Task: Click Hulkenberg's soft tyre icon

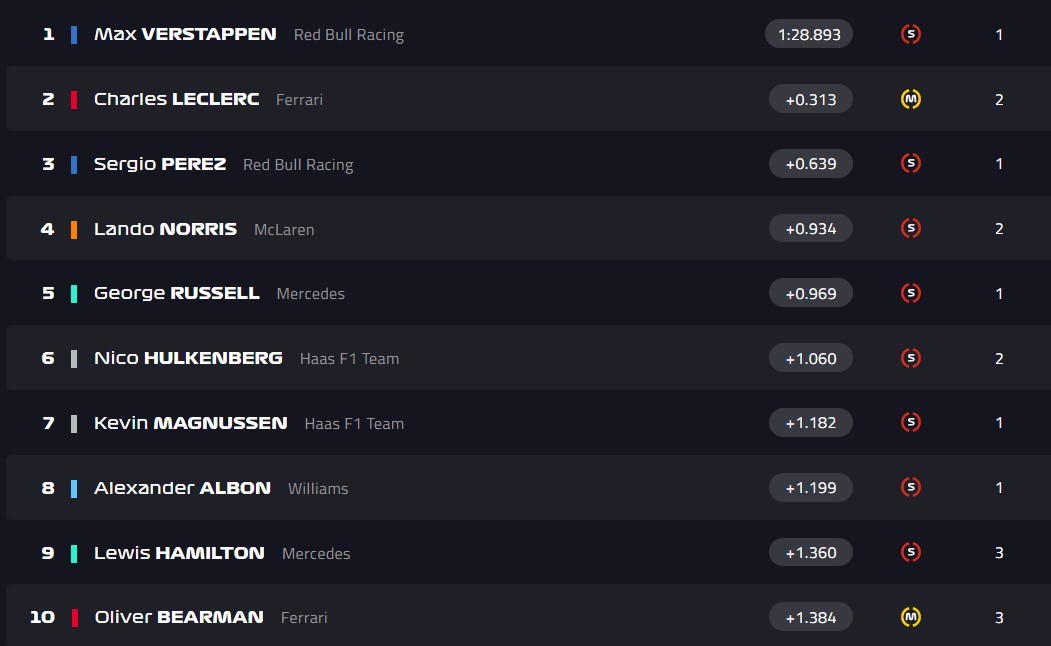Action: [910, 358]
